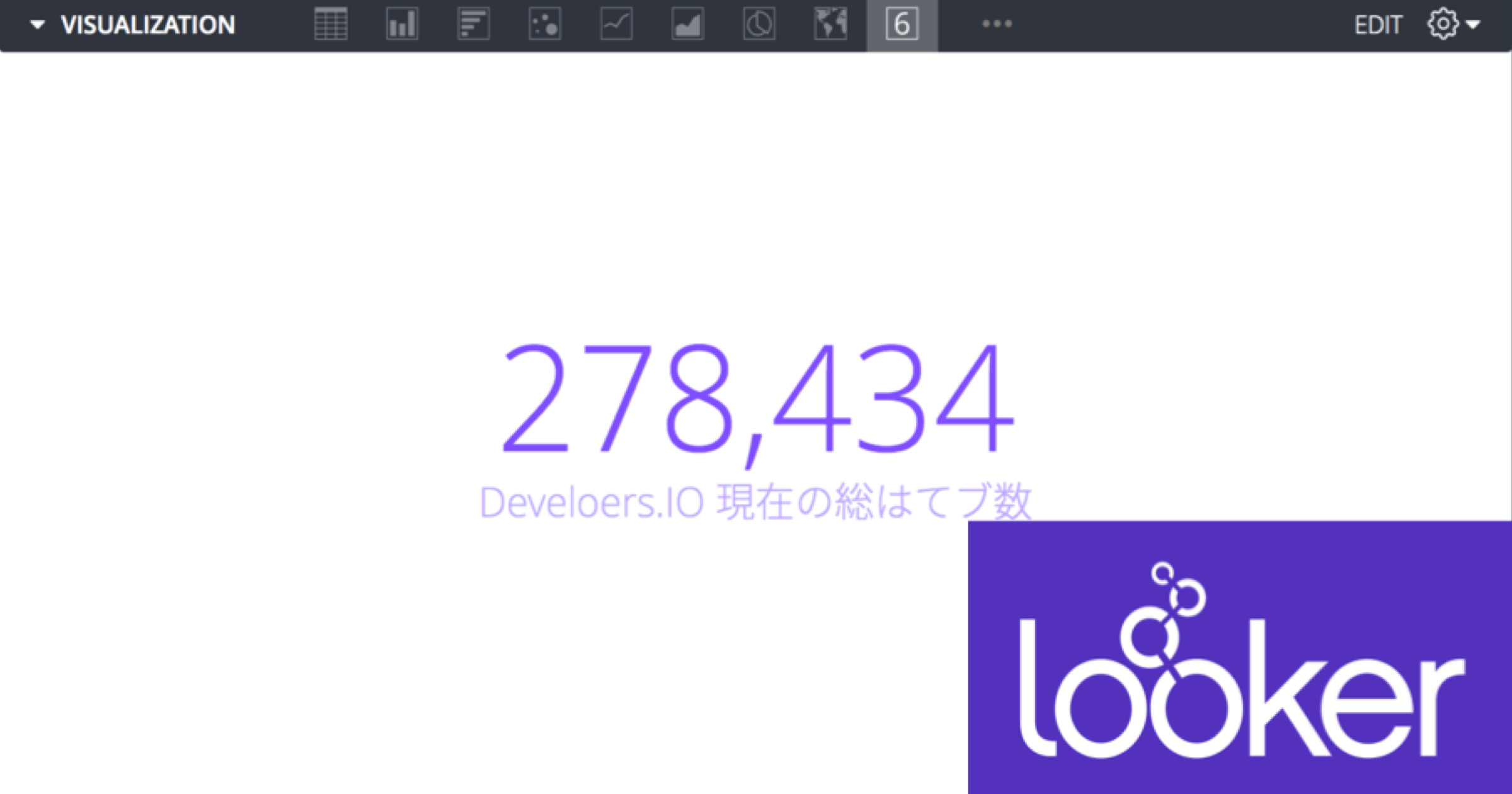
Task: Select the Area chart visualization icon
Action: [687, 25]
